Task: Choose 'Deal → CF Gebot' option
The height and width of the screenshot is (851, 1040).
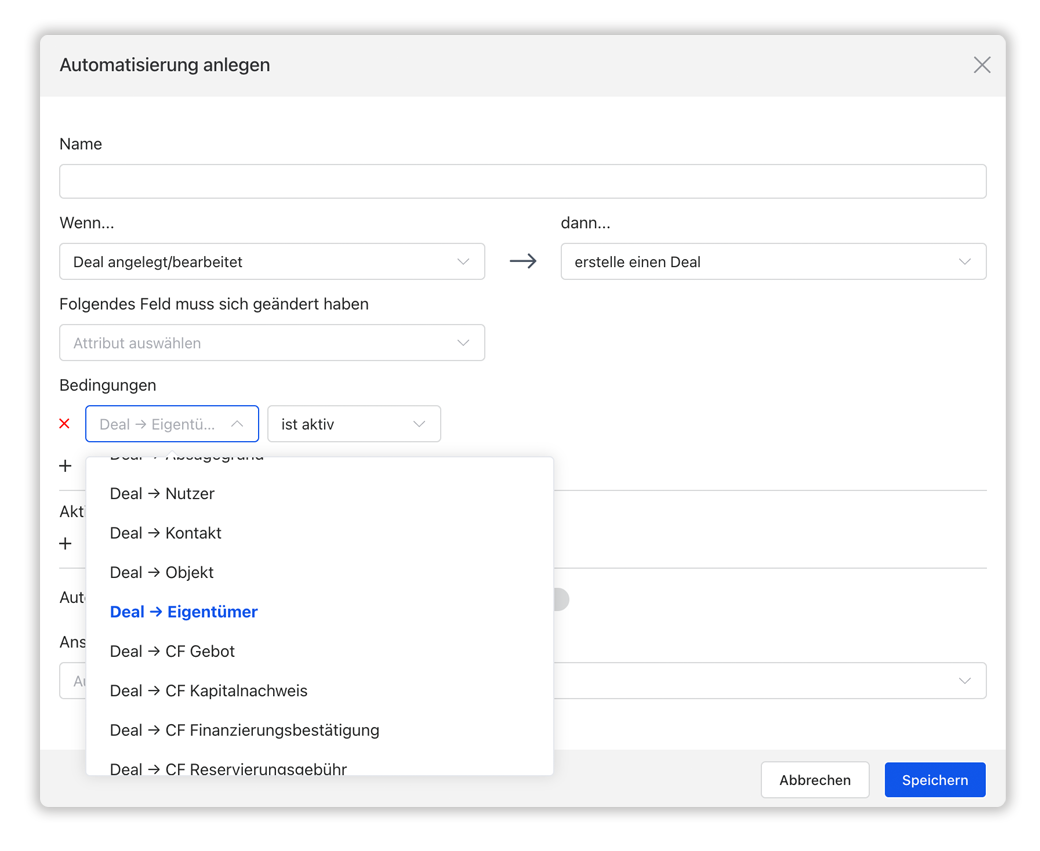Action: click(x=173, y=652)
